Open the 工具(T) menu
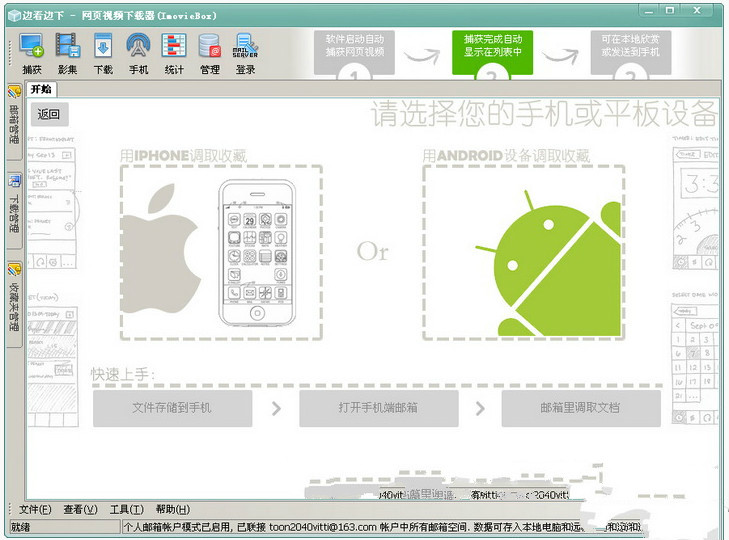This screenshot has height=540, width=729. [127, 509]
